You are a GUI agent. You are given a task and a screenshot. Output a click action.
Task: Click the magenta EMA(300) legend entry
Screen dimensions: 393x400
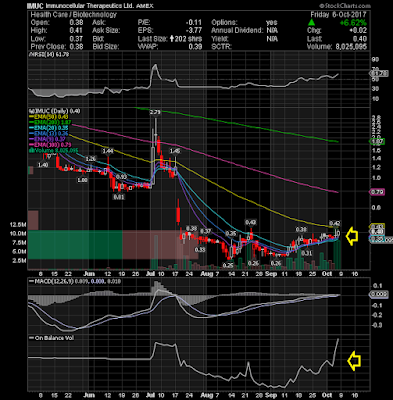pyautogui.click(x=49, y=145)
